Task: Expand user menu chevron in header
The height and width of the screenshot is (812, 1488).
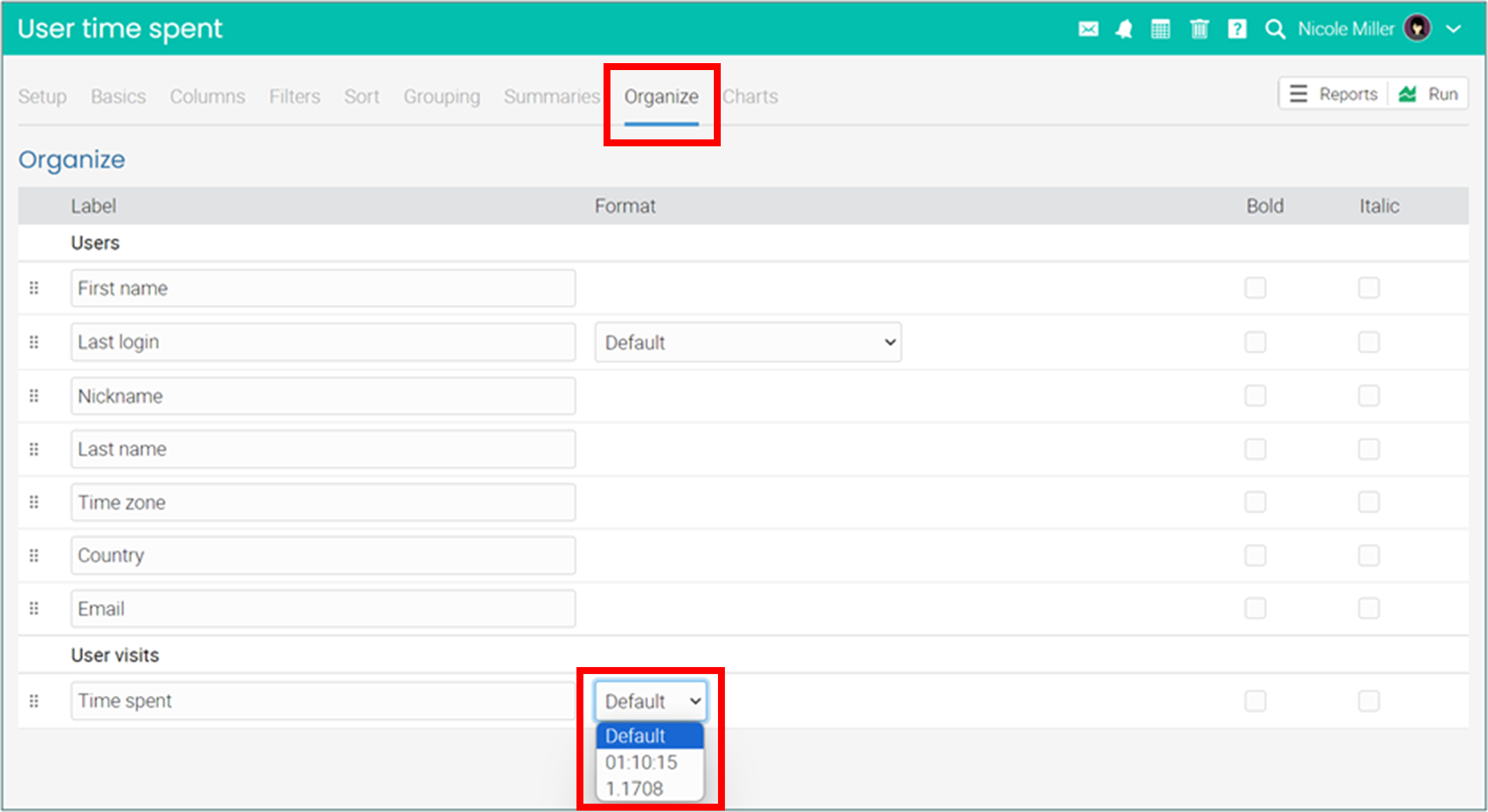Action: (1453, 29)
